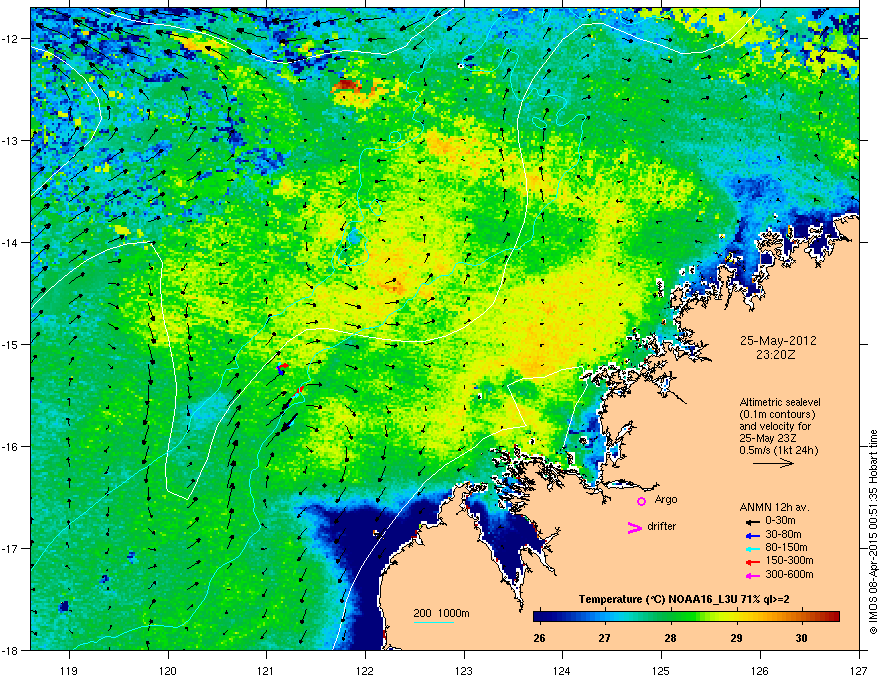Click the 0.5m/s velocity scale arrow
Viewport: 880px width, 680px height.
tap(773, 463)
